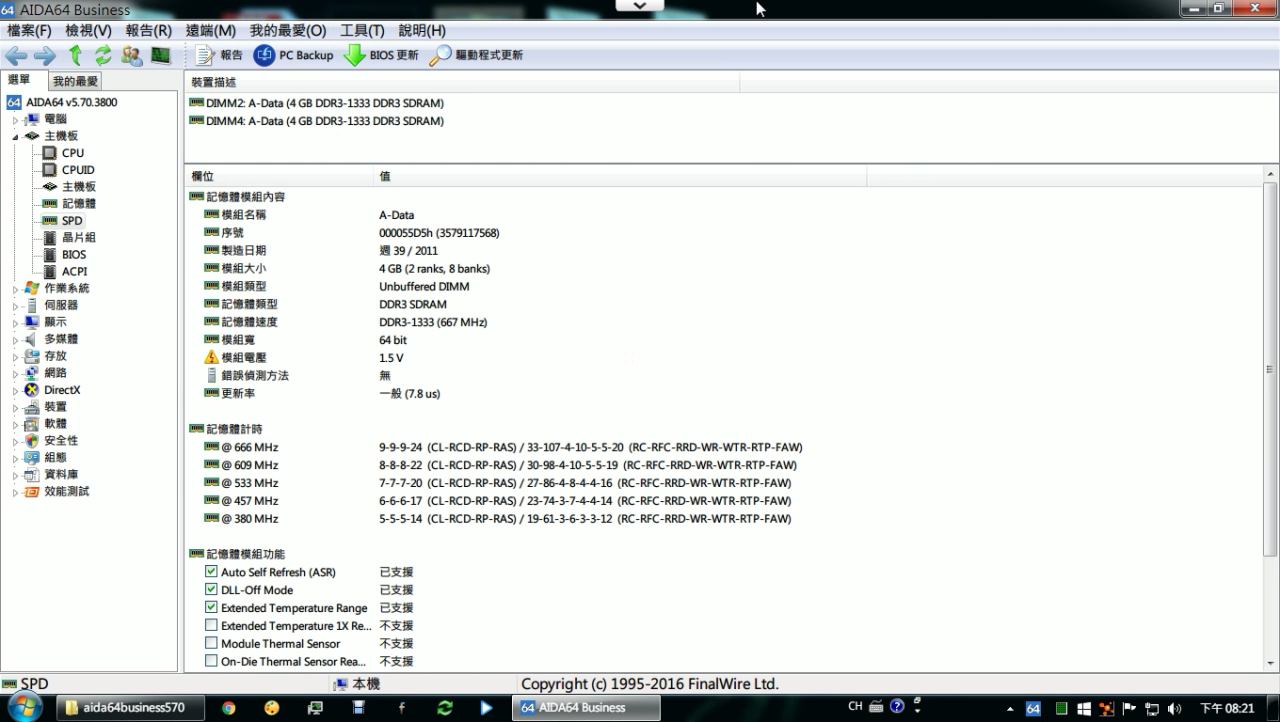Select the SPD tree item
This screenshot has height=722, width=1280.
click(72, 221)
